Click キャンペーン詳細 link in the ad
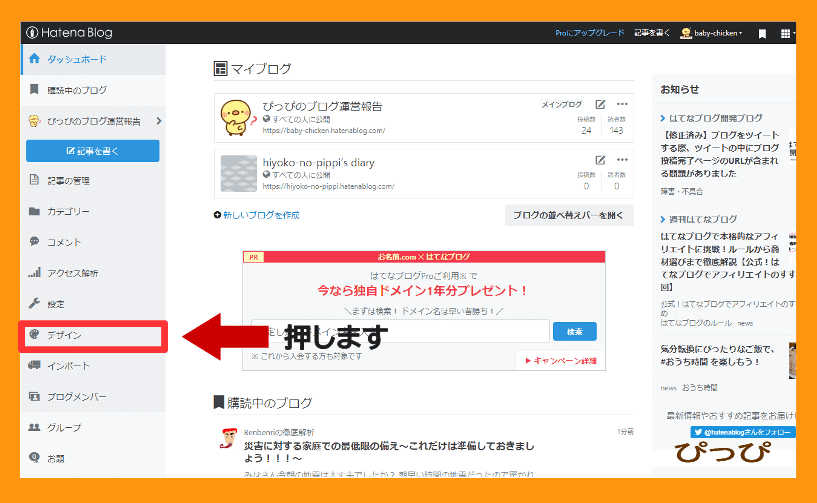This screenshot has height=503, width=817. point(561,360)
